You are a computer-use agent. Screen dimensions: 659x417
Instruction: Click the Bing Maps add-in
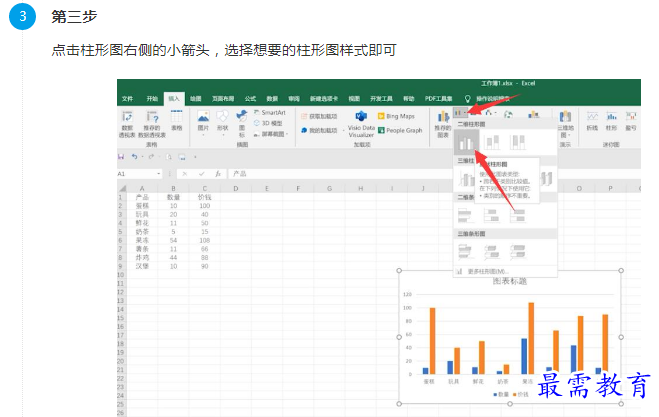[396, 116]
